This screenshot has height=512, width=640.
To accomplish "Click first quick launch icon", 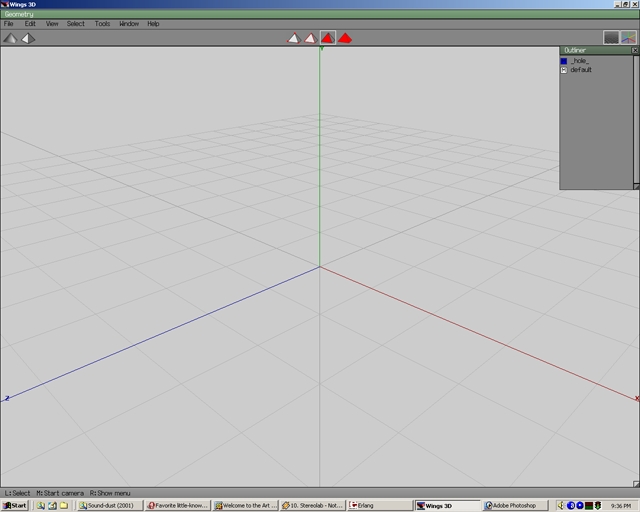I will 40,505.
